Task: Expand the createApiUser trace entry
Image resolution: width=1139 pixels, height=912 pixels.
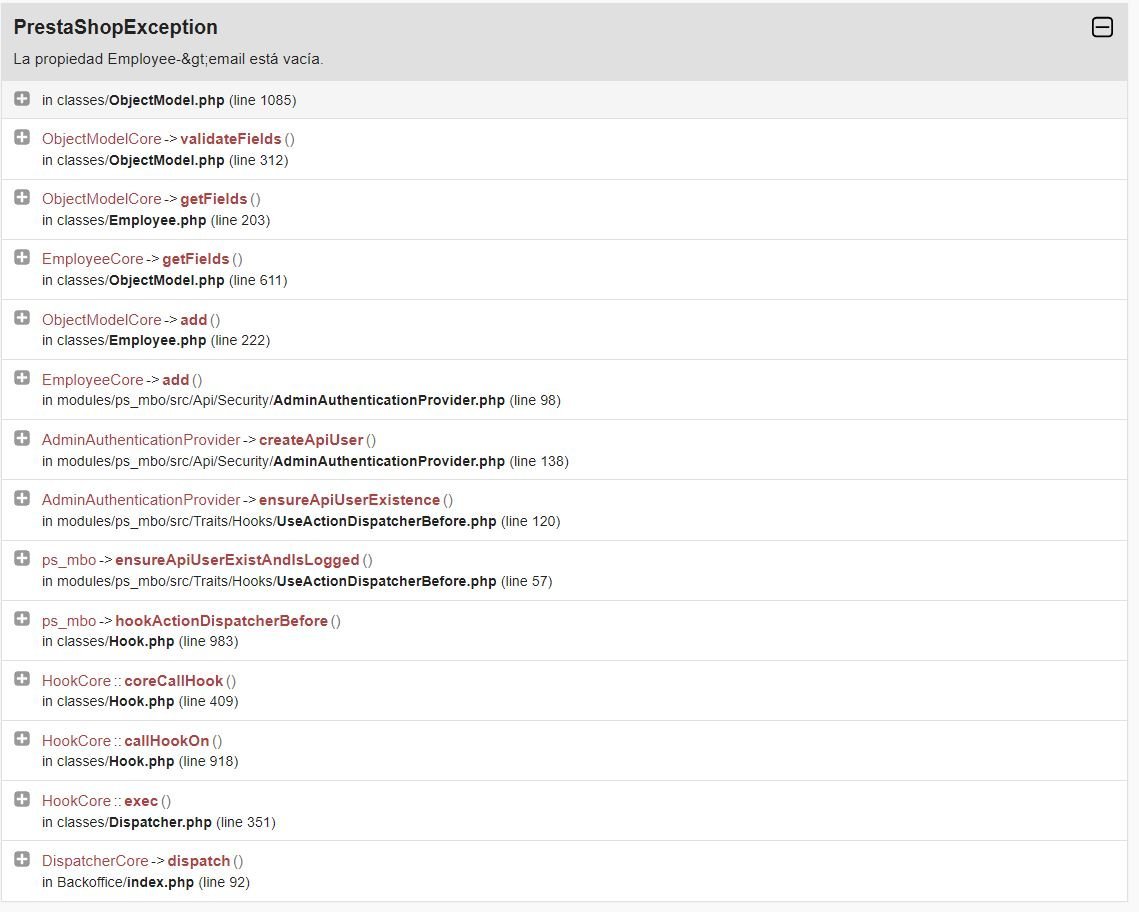Action: (22, 439)
